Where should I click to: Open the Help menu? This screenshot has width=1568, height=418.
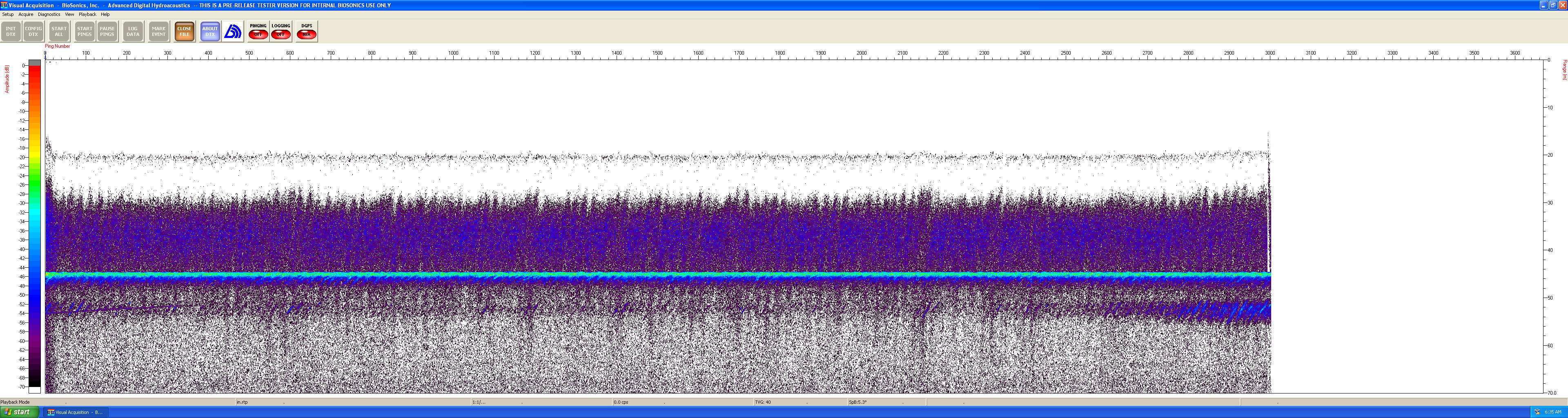[x=105, y=15]
